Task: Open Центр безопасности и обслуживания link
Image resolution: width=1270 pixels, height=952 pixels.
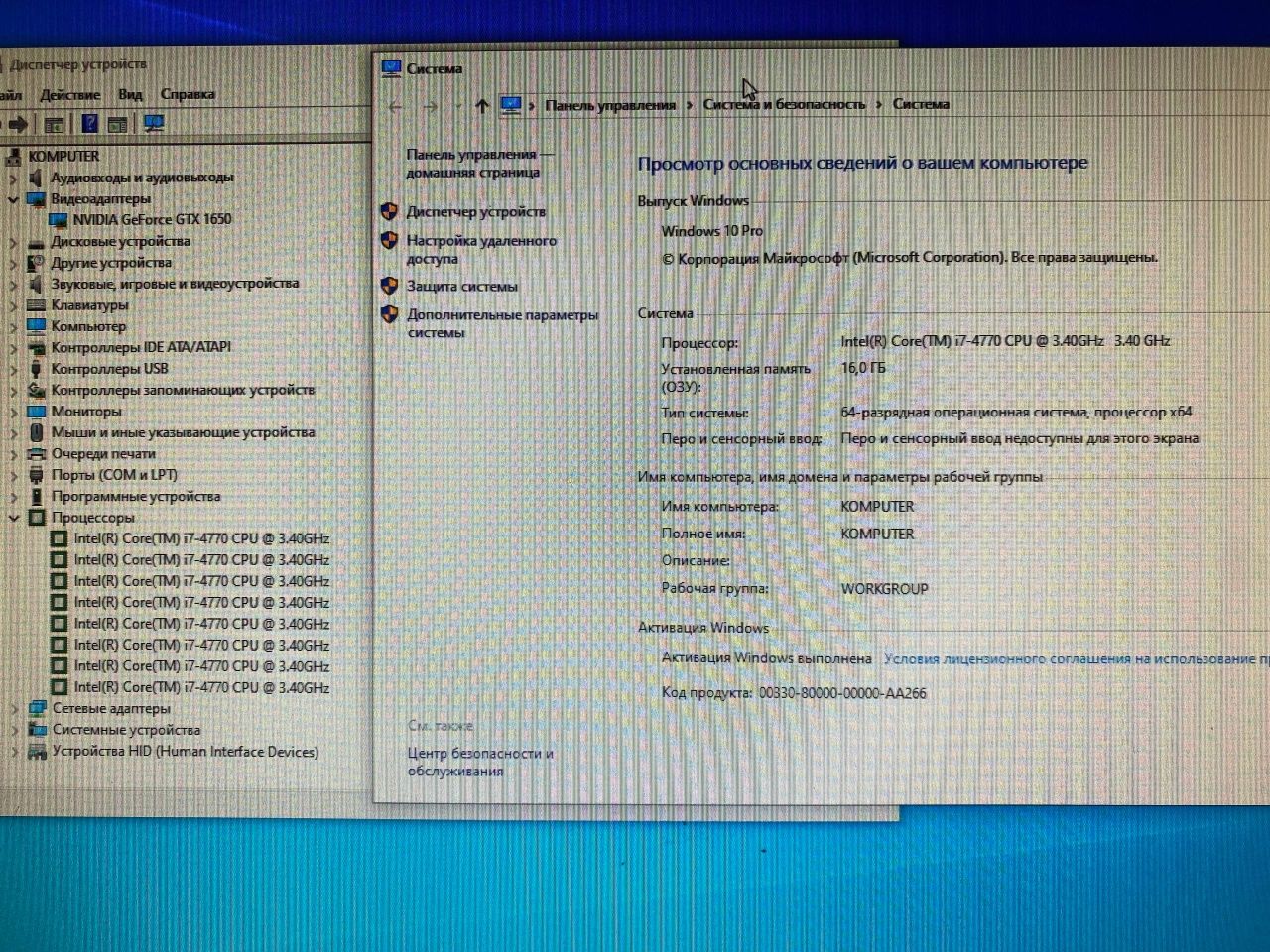Action: pyautogui.click(x=480, y=762)
